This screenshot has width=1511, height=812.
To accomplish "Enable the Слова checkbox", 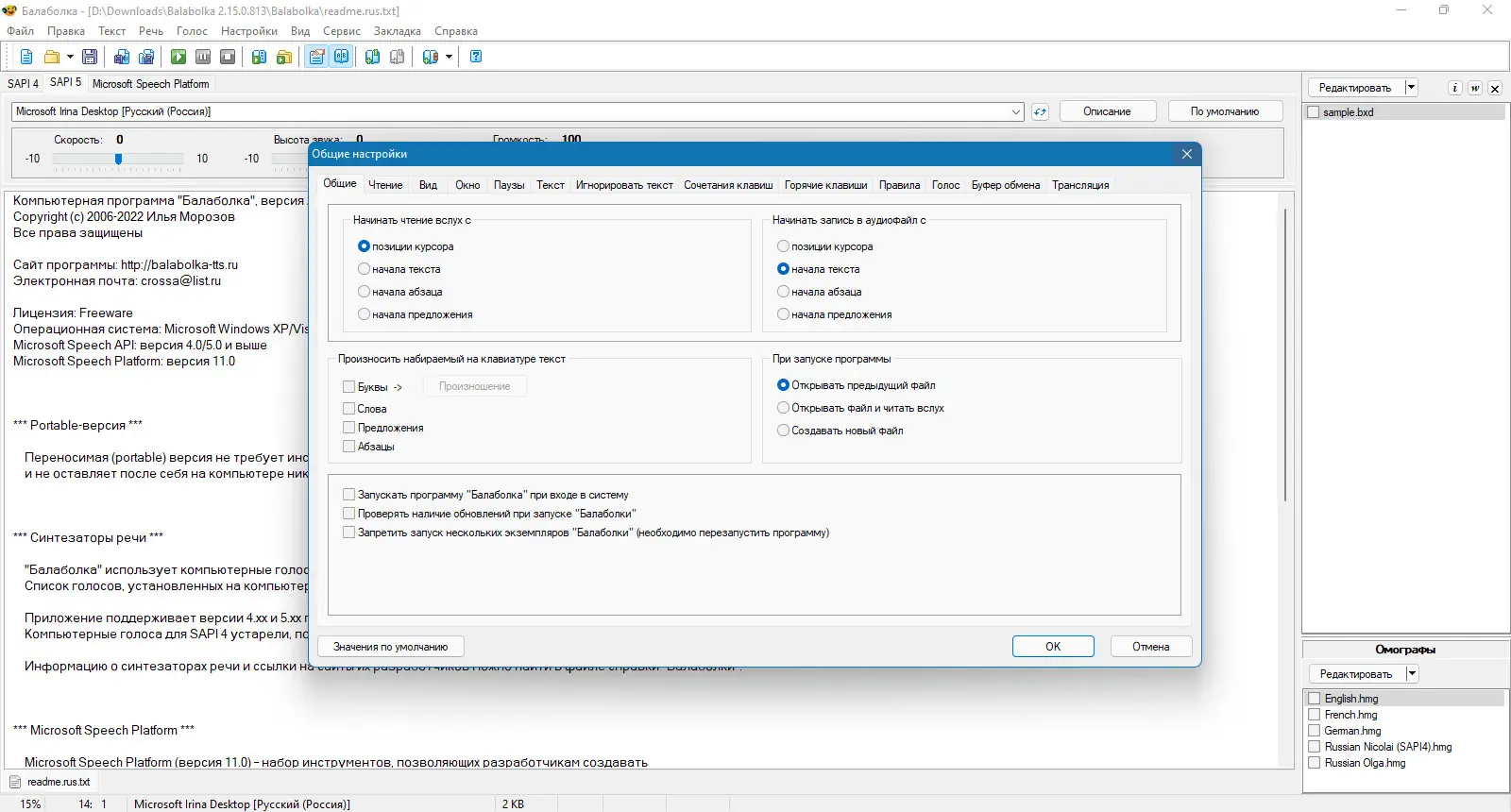I will click(x=348, y=409).
